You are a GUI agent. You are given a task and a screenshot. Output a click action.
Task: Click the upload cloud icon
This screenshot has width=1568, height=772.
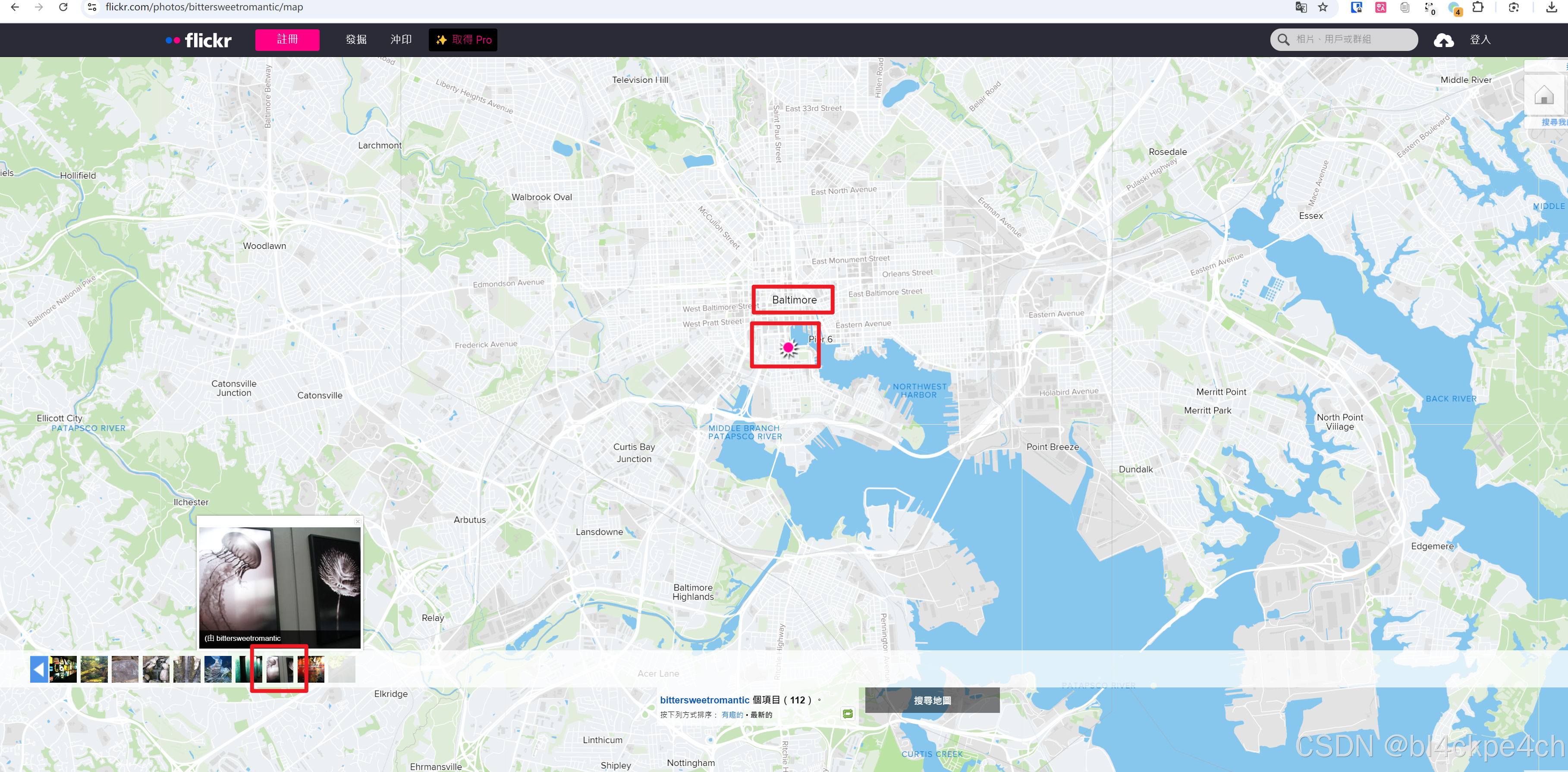[x=1443, y=40]
